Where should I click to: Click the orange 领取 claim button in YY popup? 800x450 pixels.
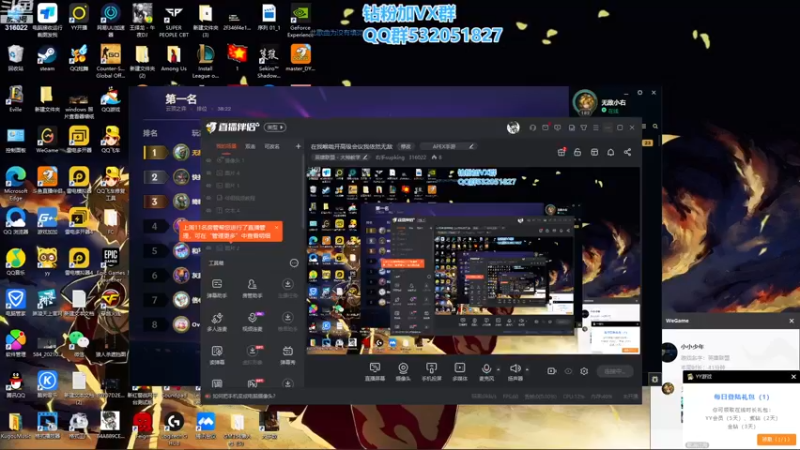point(776,439)
